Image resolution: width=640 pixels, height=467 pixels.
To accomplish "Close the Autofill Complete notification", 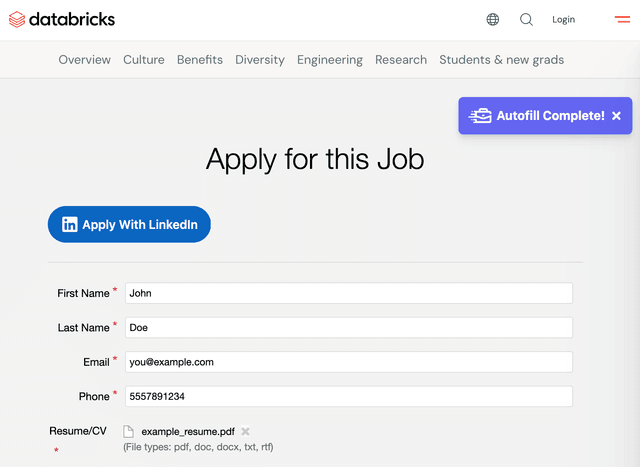I will tap(616, 116).
